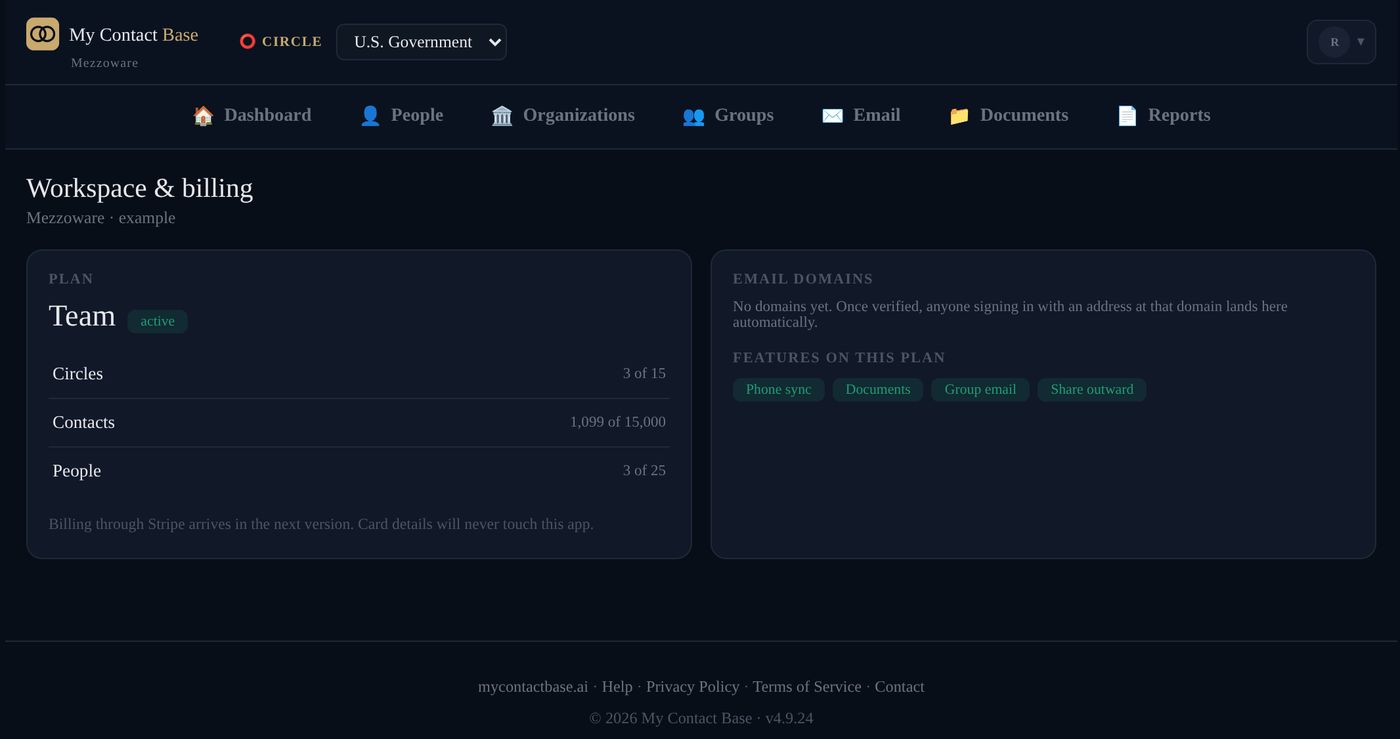This screenshot has height=739, width=1400.
Task: Click the version text v4.9.24
Action: coord(789,718)
